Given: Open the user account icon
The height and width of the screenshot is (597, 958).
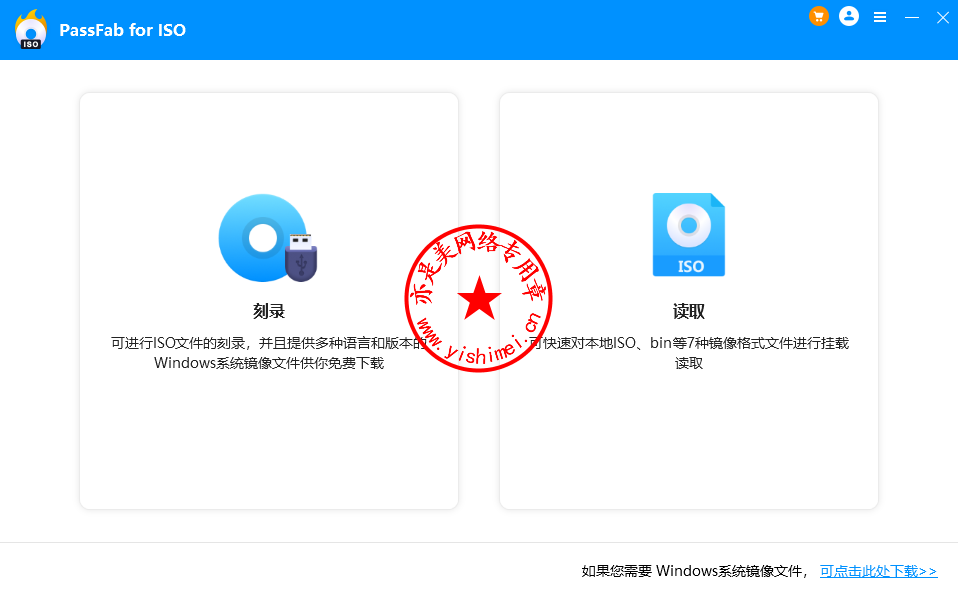Looking at the screenshot, I should pos(849,16).
